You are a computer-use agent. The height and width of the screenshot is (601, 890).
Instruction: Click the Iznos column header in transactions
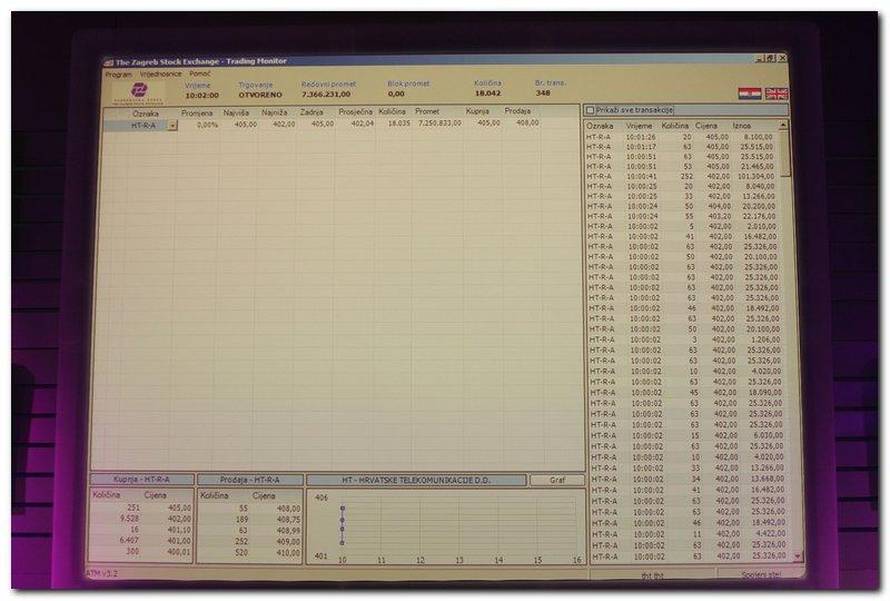click(x=741, y=126)
